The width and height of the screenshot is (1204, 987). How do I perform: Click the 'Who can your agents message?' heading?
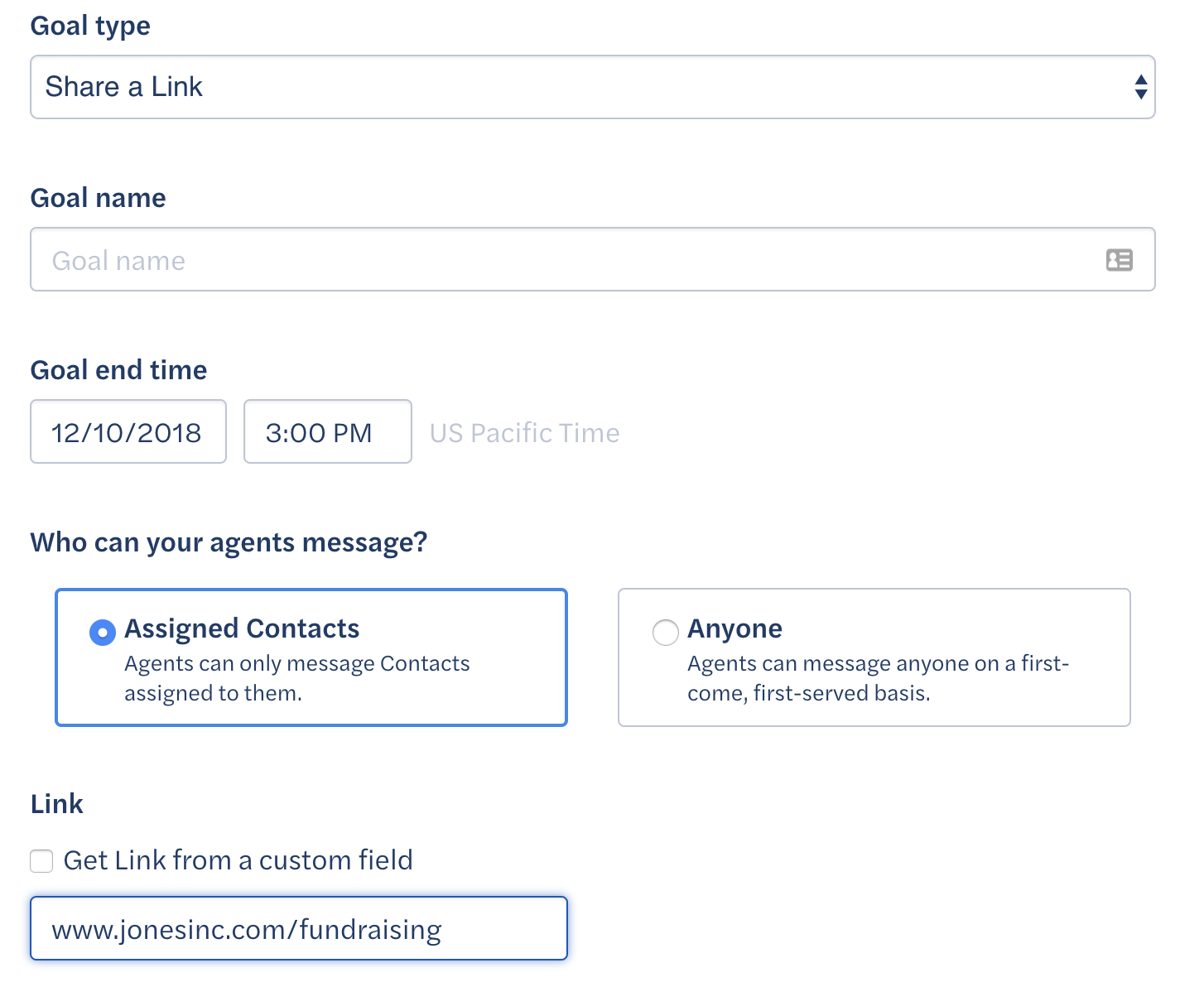click(229, 542)
